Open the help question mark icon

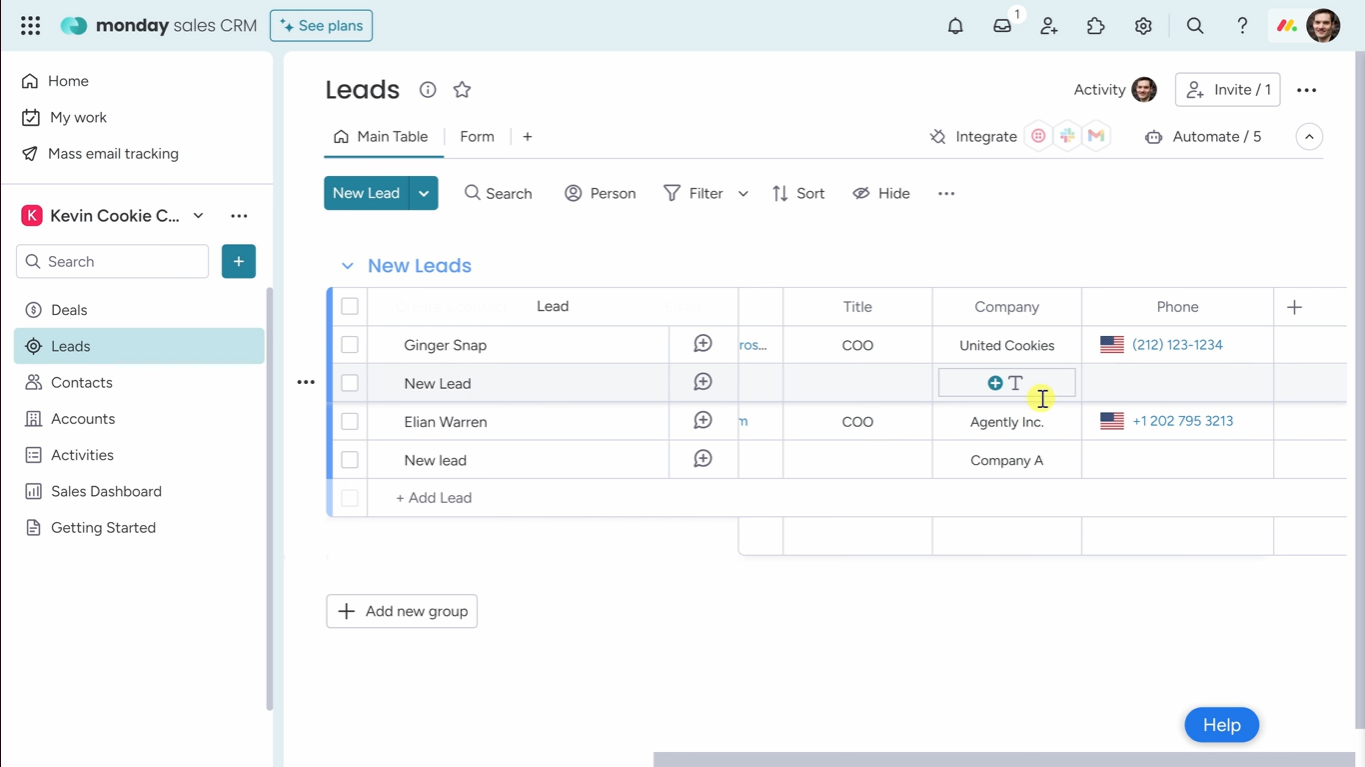coord(1241,25)
